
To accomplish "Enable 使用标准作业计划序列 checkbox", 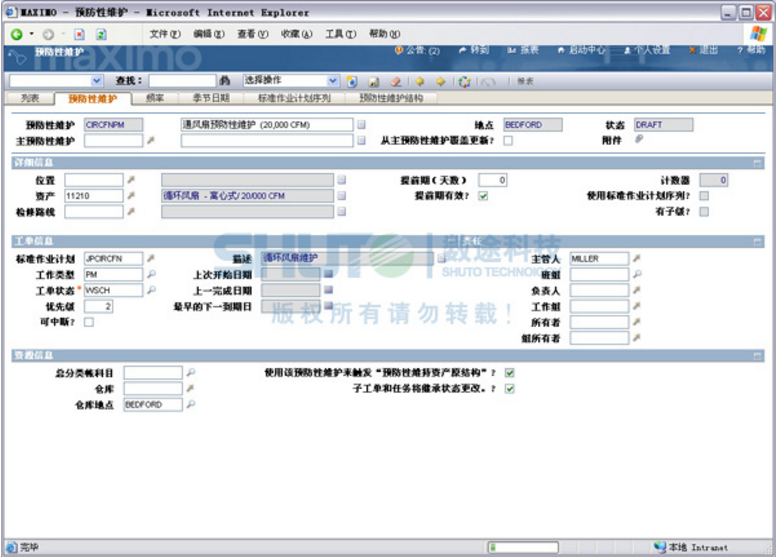I will click(704, 196).
